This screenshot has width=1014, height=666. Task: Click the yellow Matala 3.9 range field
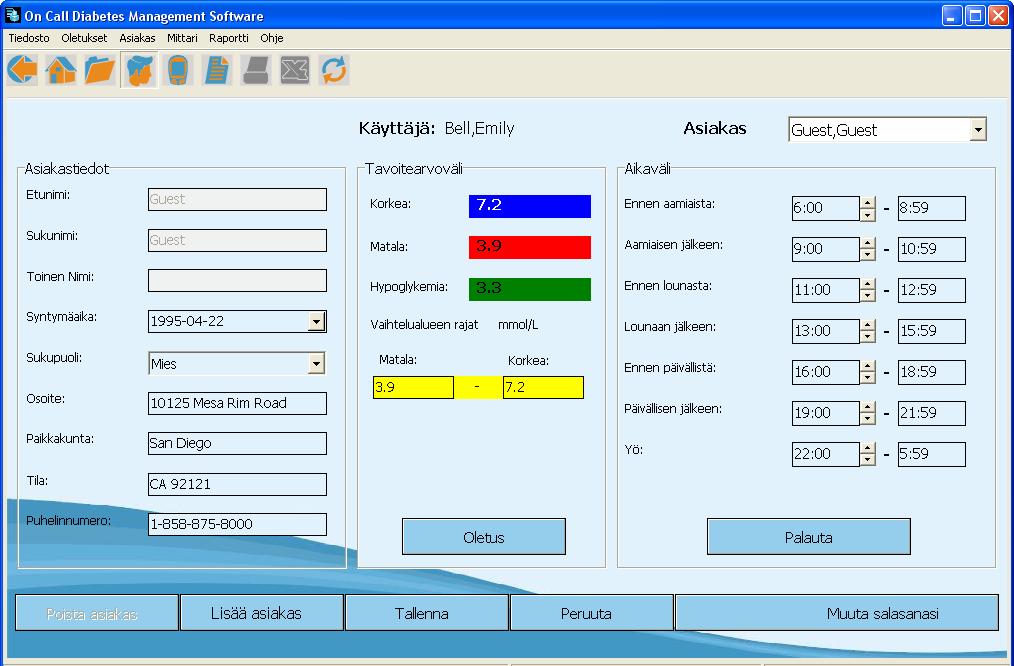[413, 387]
